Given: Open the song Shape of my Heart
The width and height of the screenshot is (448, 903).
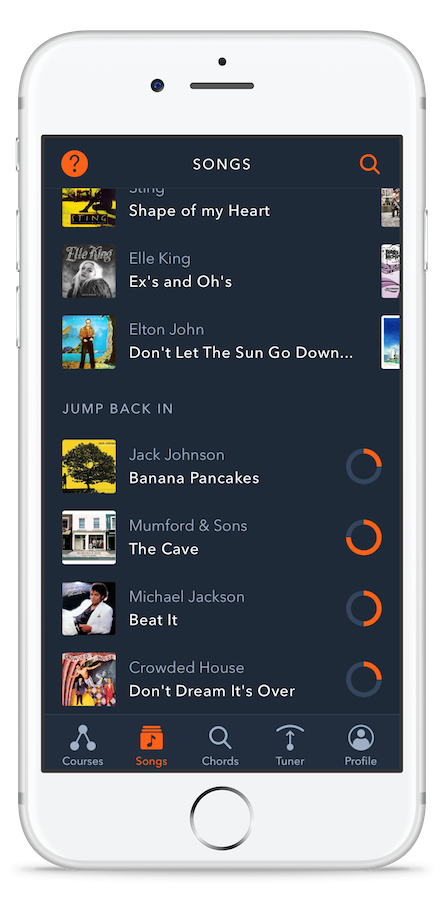Looking at the screenshot, I should point(199,211).
